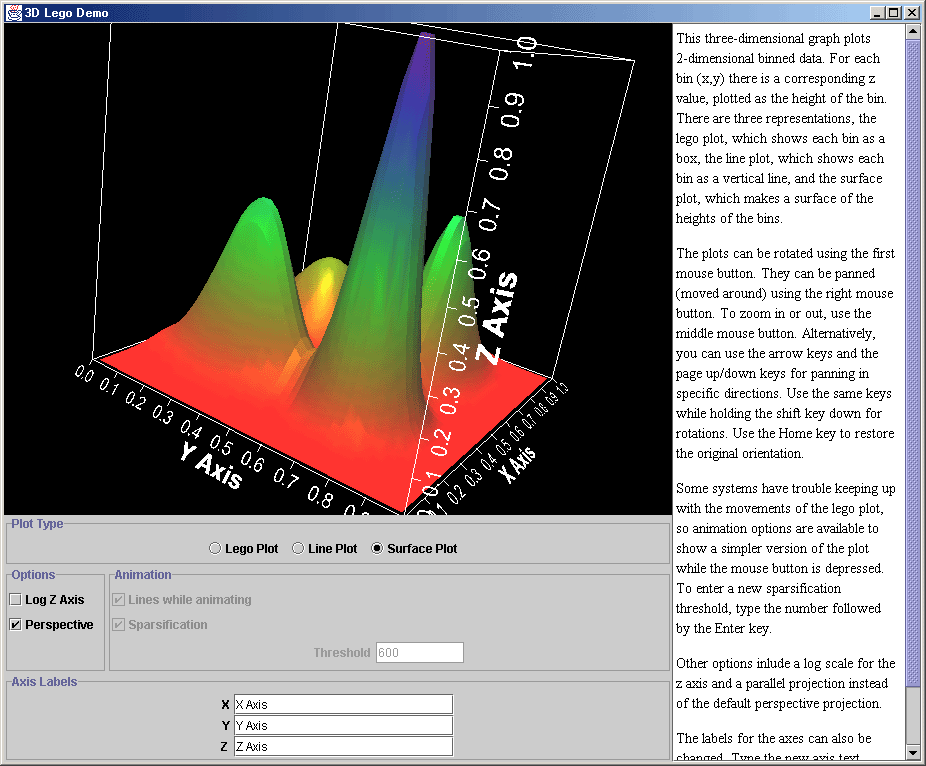Minimize the 3D Lego Demo window
This screenshot has height=766, width=926.
pyautogui.click(x=876, y=12)
